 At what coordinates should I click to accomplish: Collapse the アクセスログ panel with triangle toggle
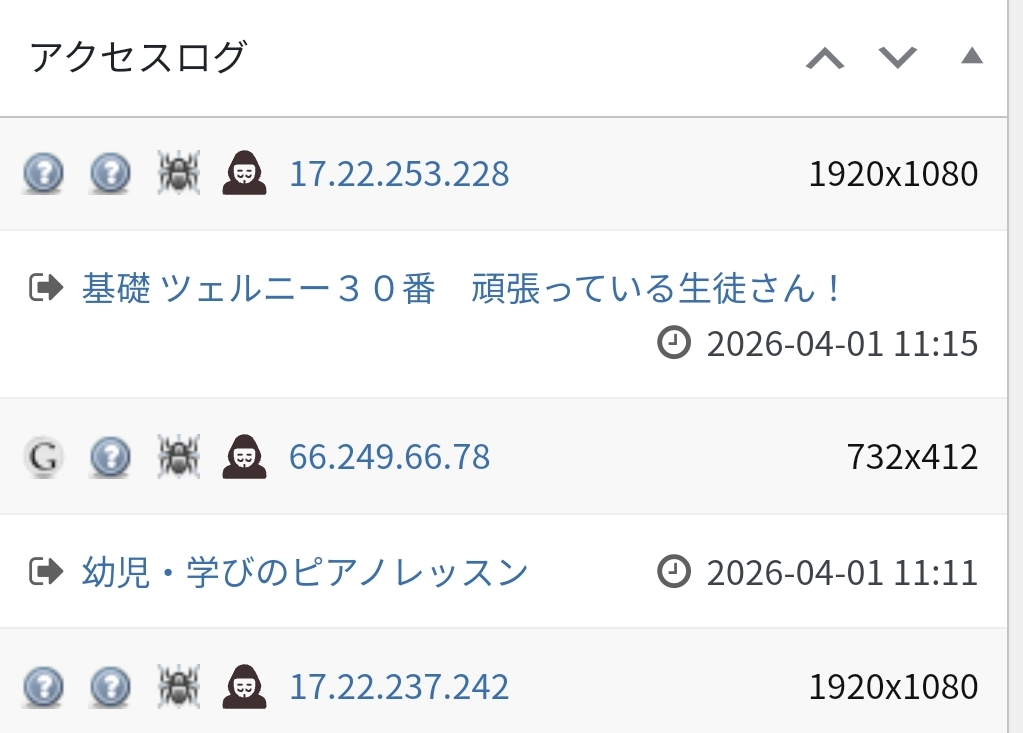(x=971, y=57)
